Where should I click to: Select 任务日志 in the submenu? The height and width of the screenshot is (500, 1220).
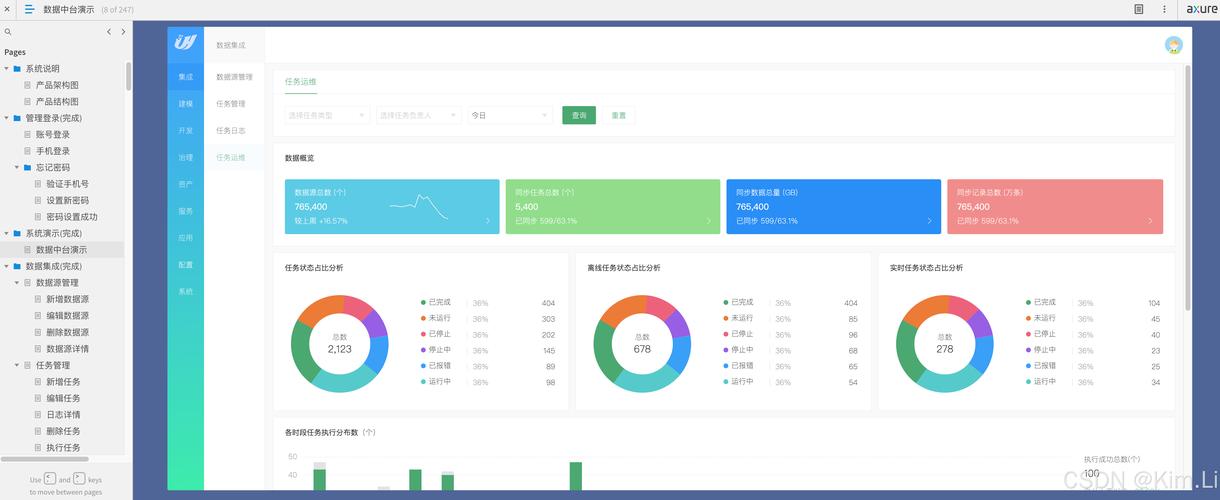(x=231, y=131)
